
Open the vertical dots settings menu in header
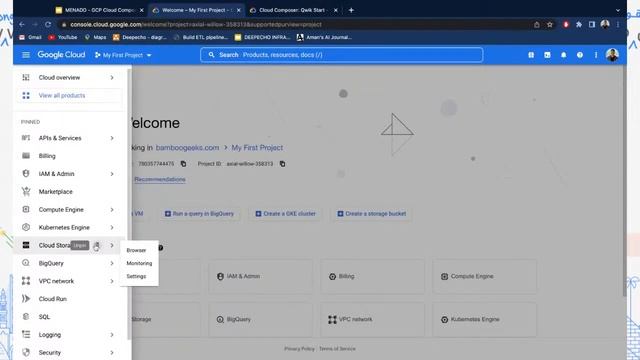click(596, 55)
